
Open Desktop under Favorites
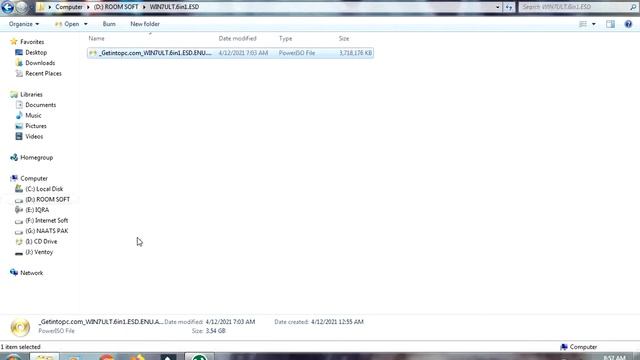[36, 52]
